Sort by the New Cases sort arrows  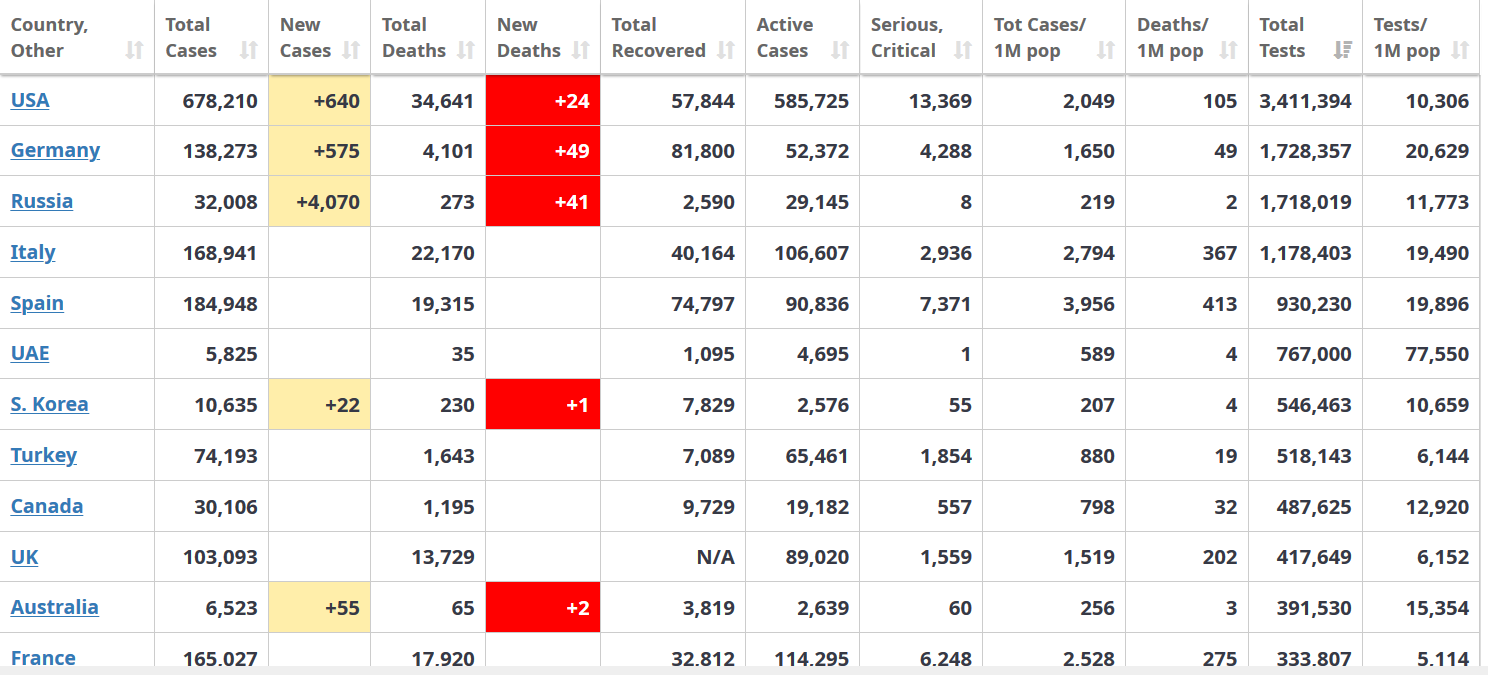[x=351, y=51]
